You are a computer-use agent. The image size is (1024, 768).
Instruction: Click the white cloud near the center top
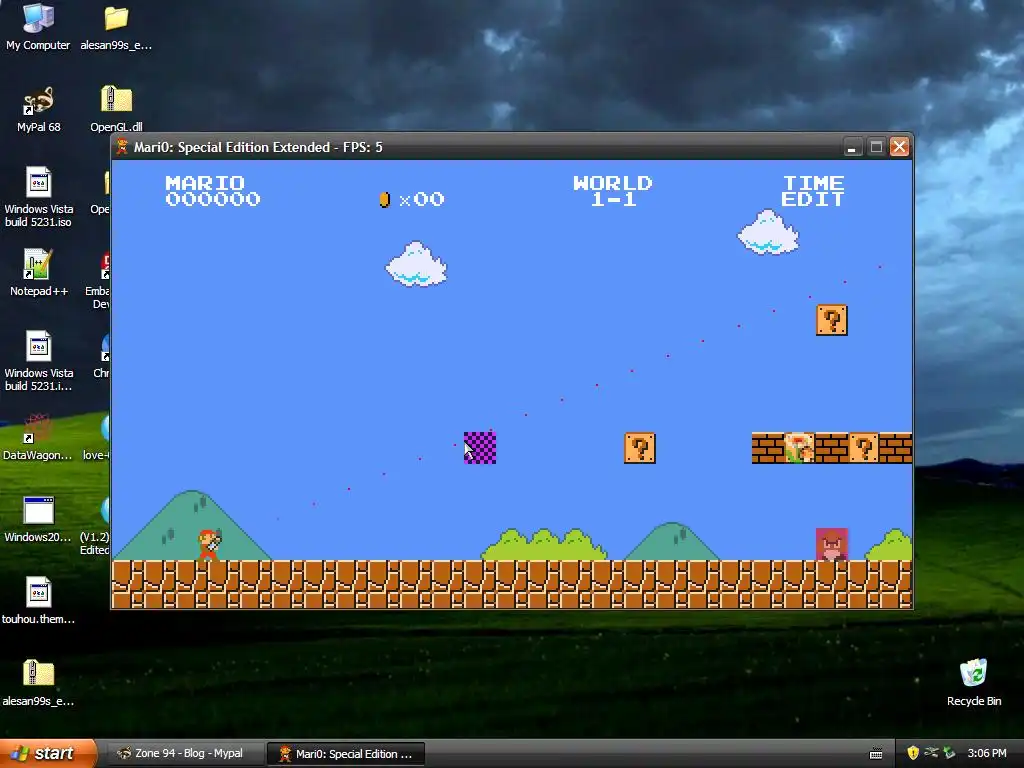point(416,264)
